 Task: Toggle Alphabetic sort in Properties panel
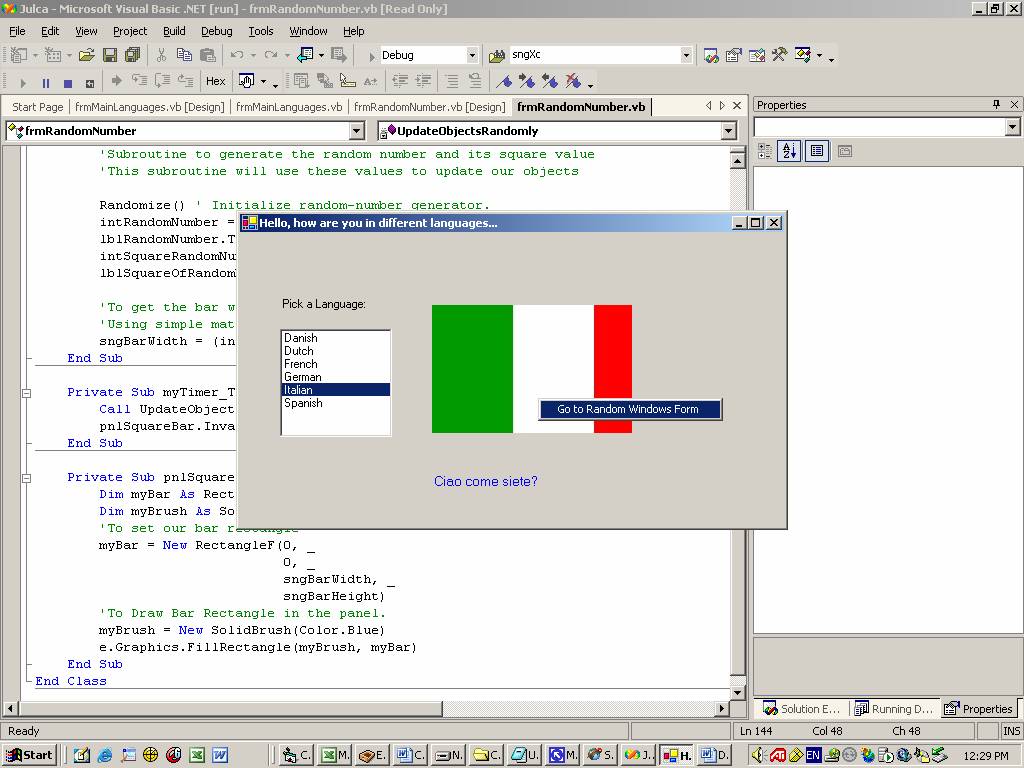788,151
